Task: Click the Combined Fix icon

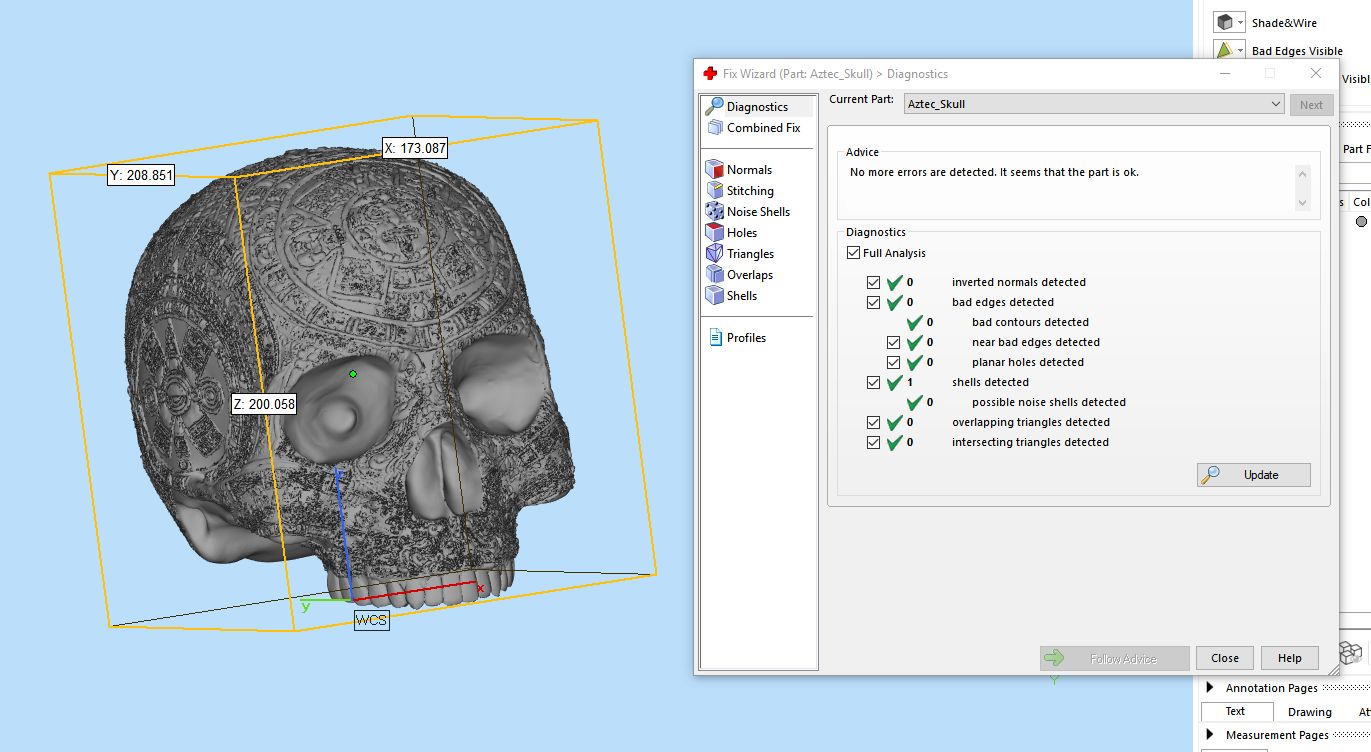Action: pos(714,128)
